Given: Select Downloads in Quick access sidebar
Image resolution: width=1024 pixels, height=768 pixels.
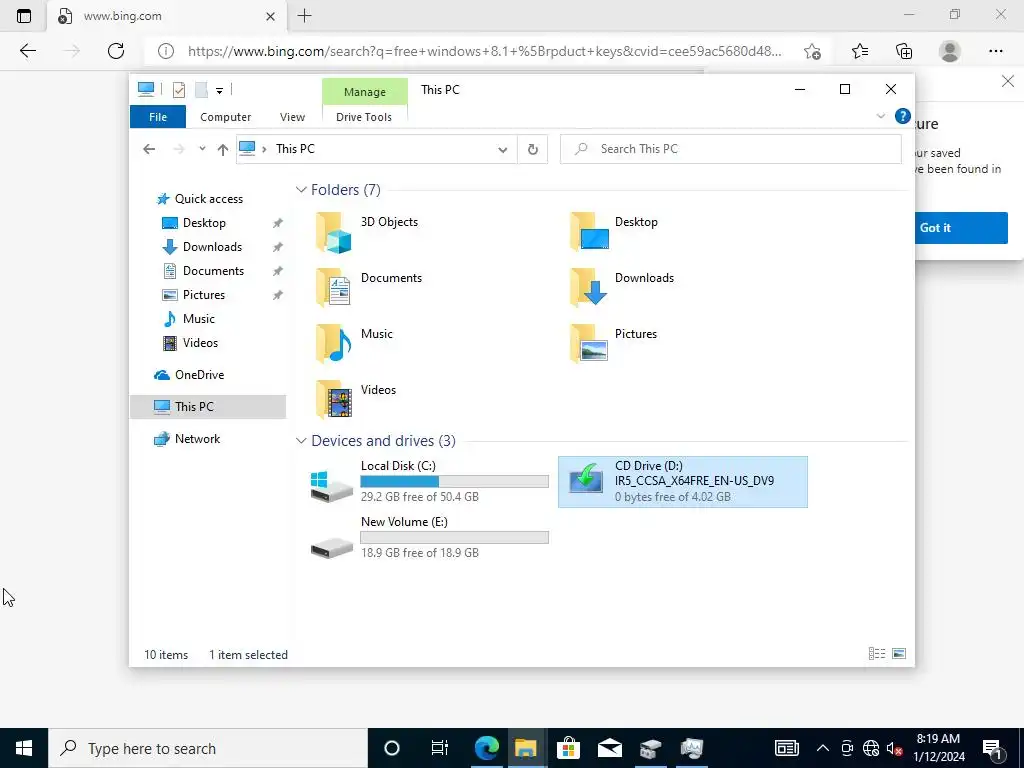Looking at the screenshot, I should (x=212, y=247).
